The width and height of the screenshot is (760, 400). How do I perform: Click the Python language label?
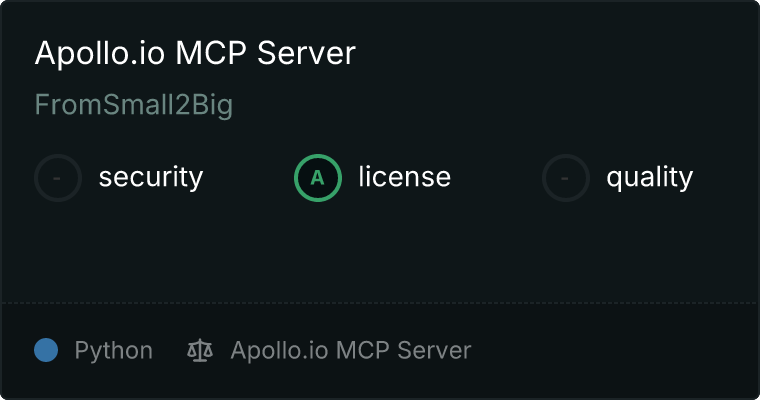click(114, 351)
